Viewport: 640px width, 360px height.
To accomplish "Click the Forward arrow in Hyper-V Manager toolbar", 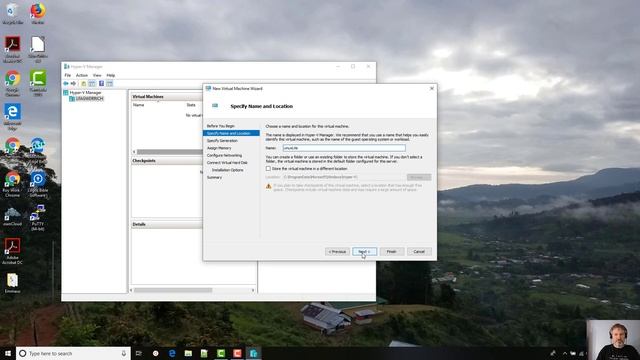I will pos(73,84).
